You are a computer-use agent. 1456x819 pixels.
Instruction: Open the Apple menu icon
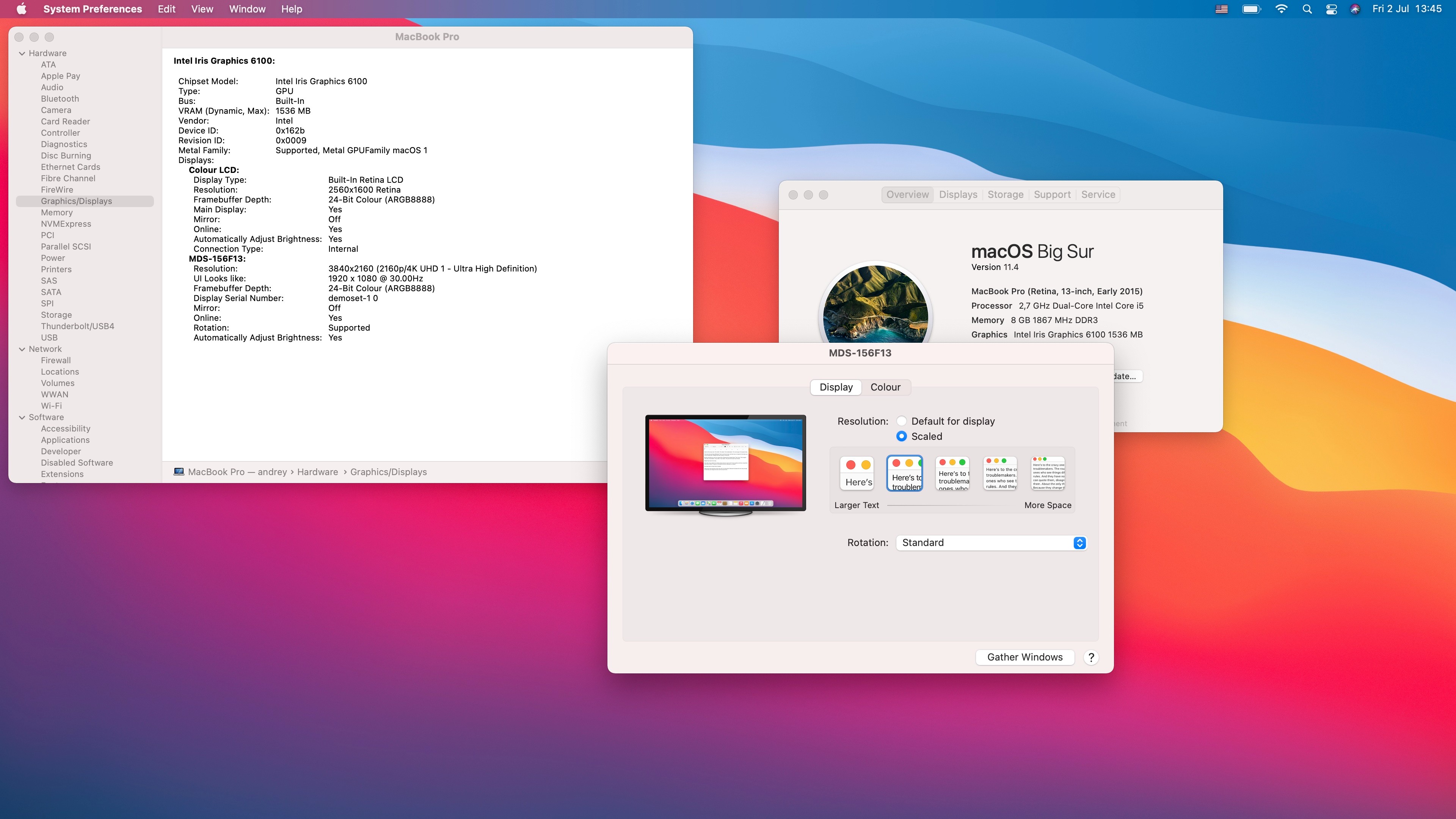click(x=22, y=8)
